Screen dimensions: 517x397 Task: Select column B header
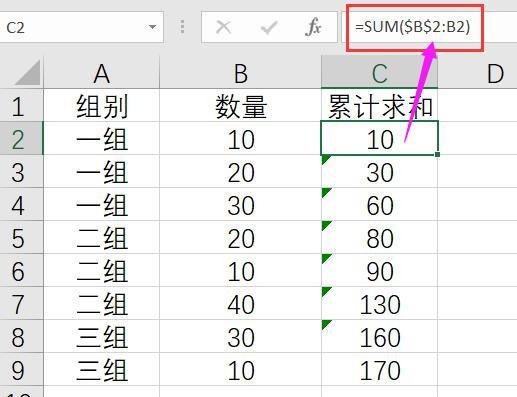point(240,73)
